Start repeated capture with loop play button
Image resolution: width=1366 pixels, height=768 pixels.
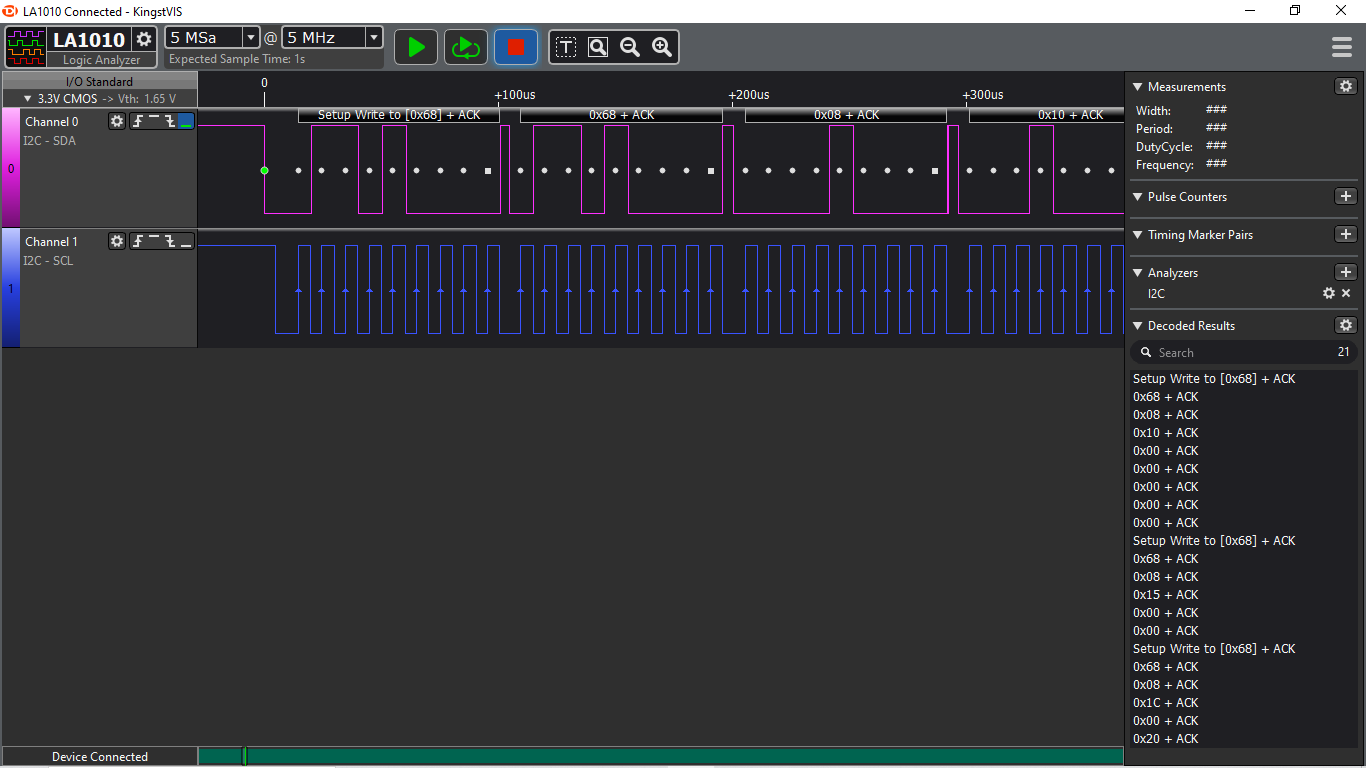[465, 47]
